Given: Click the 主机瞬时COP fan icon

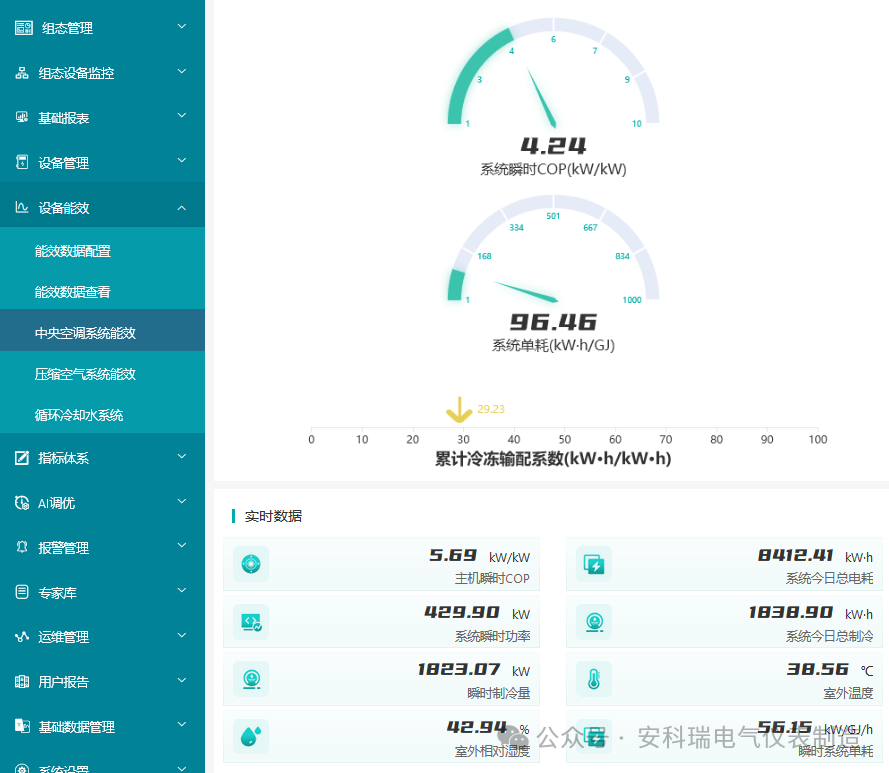Looking at the screenshot, I should (x=250, y=564).
